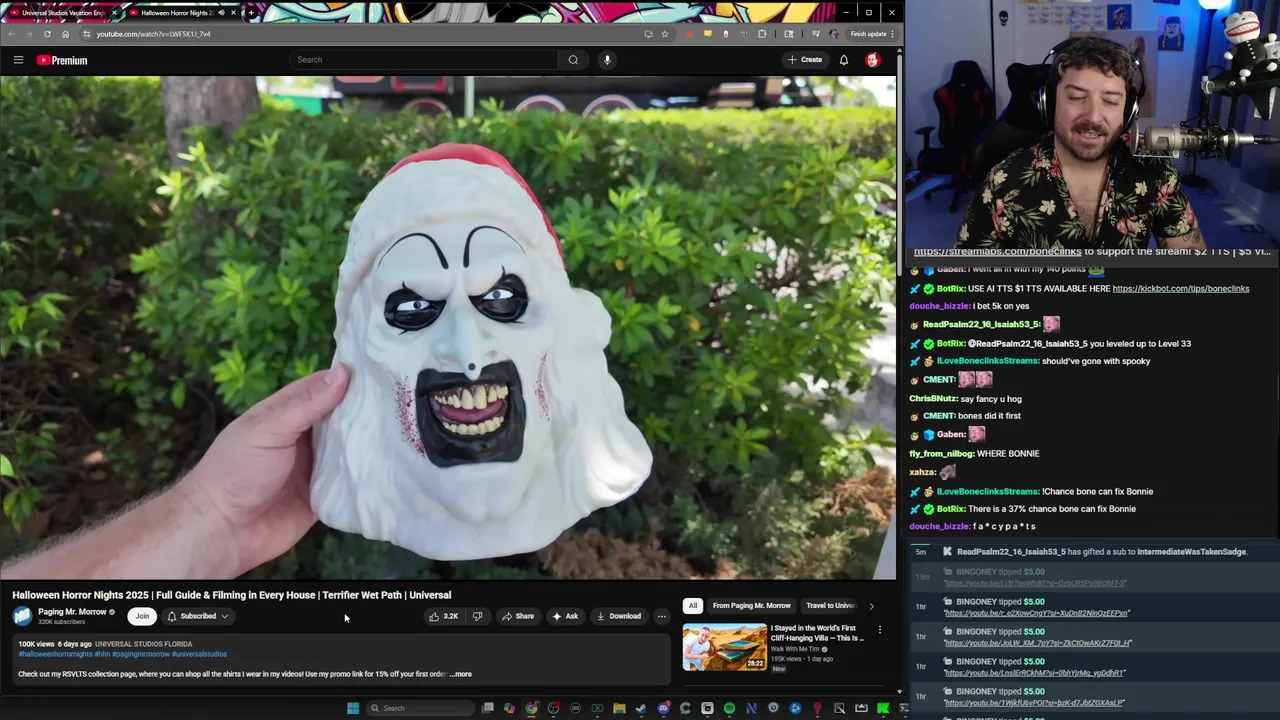Click the Finish update browser button
Viewport: 1280px width, 720px height.
click(x=869, y=34)
